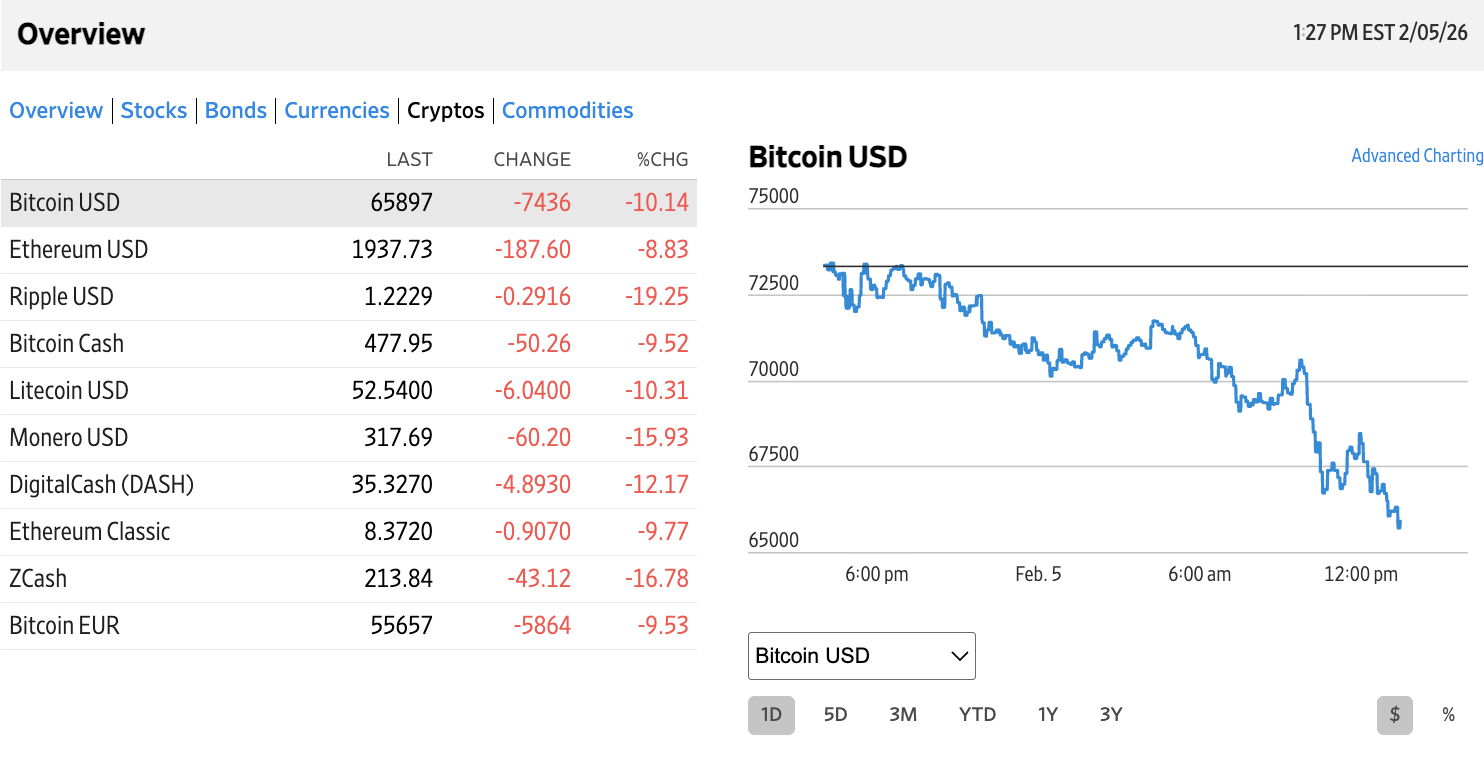
Task: Select the 1Y chart range
Action: 1047,715
